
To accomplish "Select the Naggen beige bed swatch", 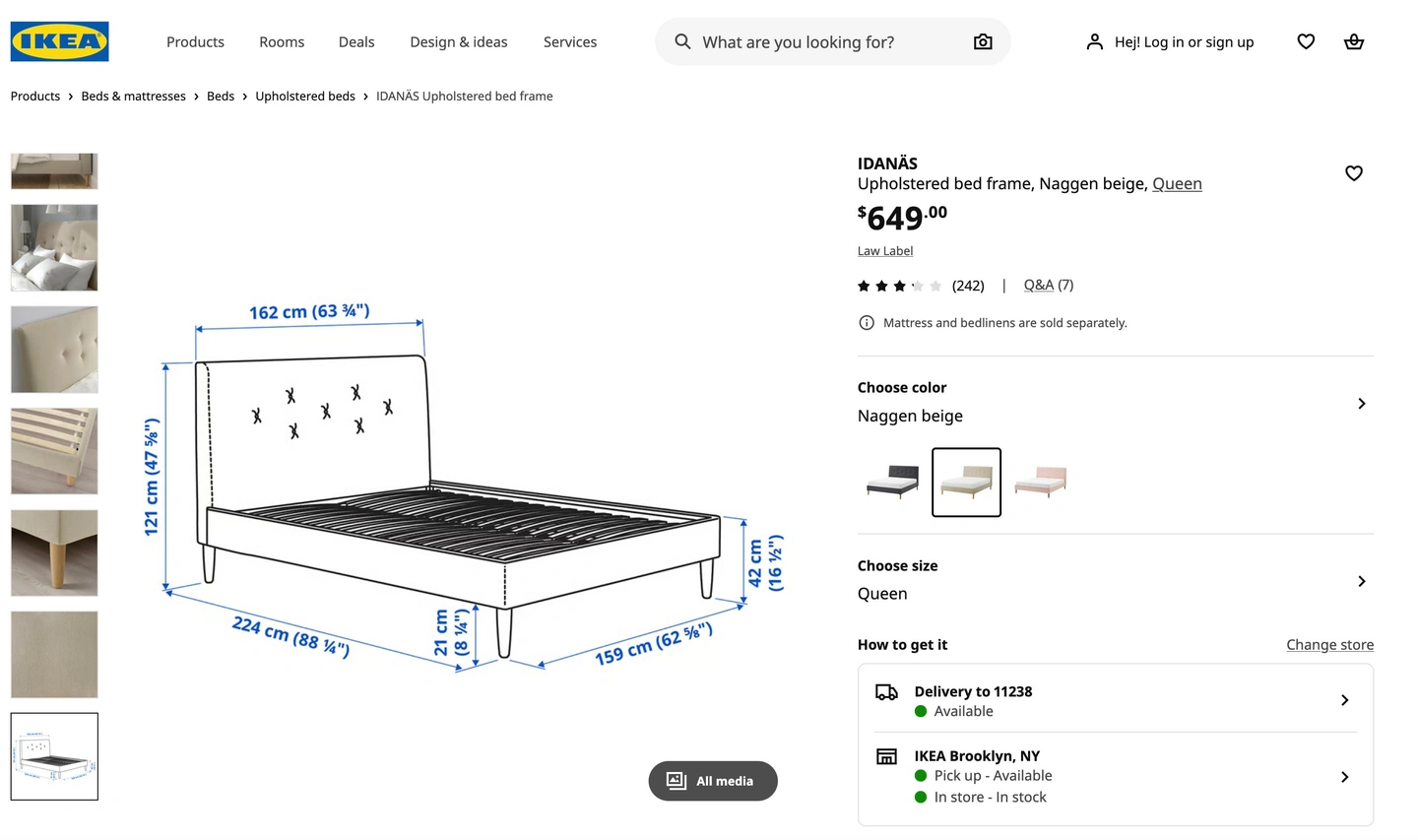I will pyautogui.click(x=966, y=482).
